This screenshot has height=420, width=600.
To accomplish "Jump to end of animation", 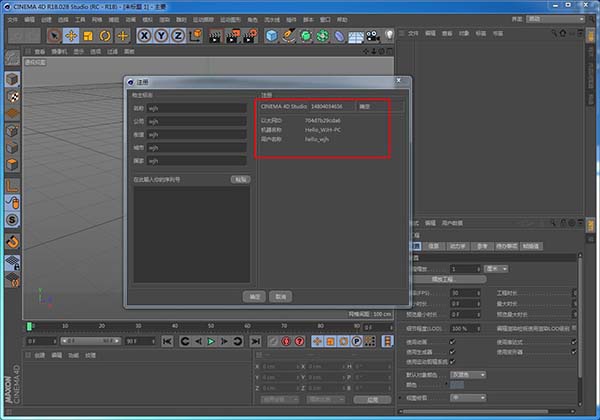I will coord(255,341).
